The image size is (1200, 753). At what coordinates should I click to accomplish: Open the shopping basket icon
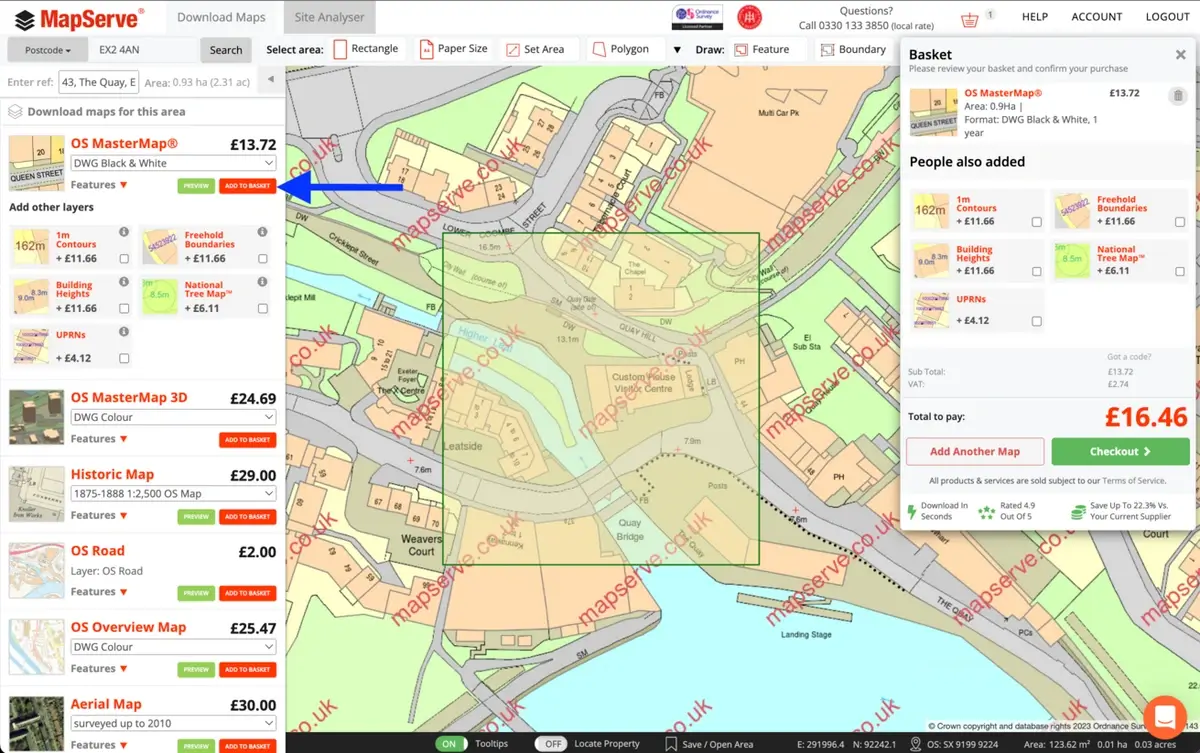tap(968, 20)
